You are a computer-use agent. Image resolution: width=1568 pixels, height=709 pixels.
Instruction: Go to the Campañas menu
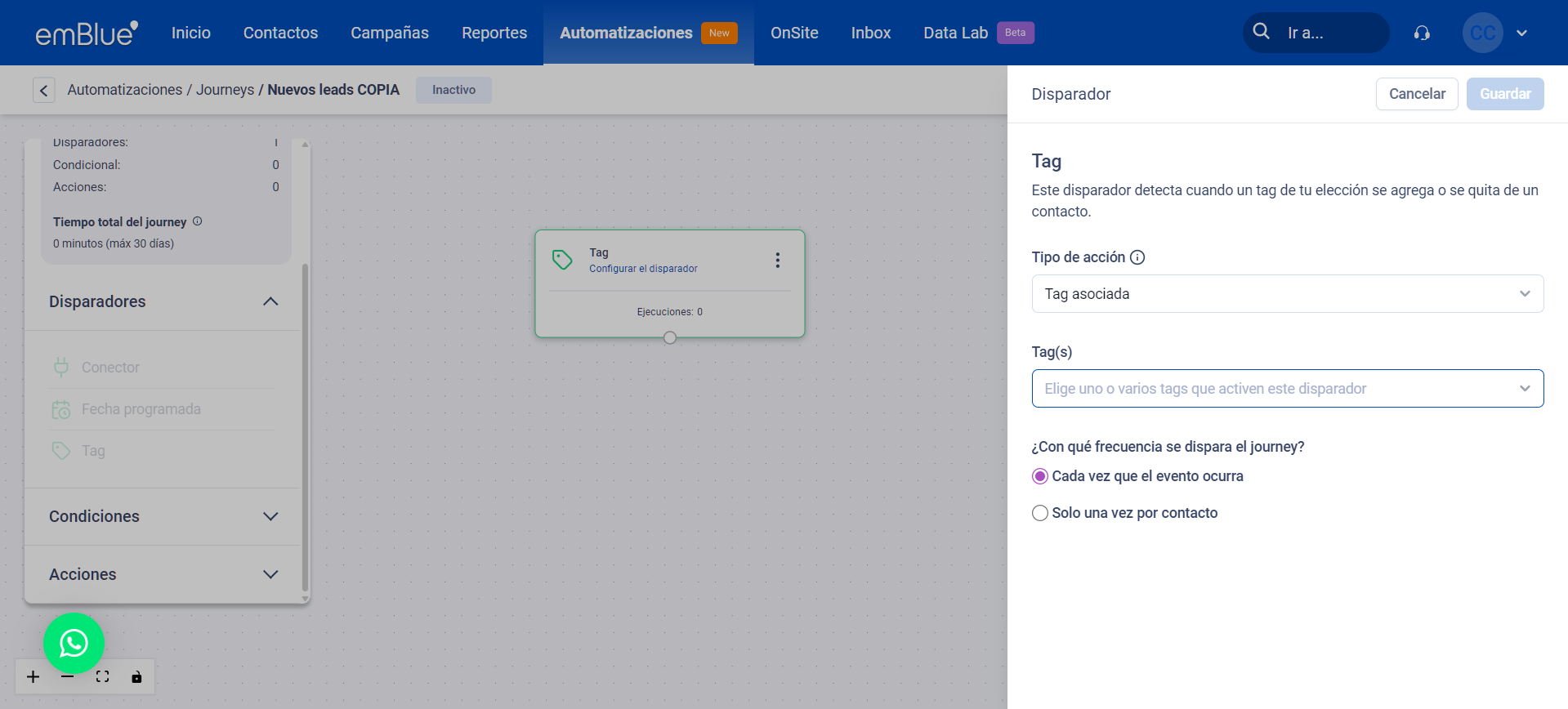coord(390,33)
